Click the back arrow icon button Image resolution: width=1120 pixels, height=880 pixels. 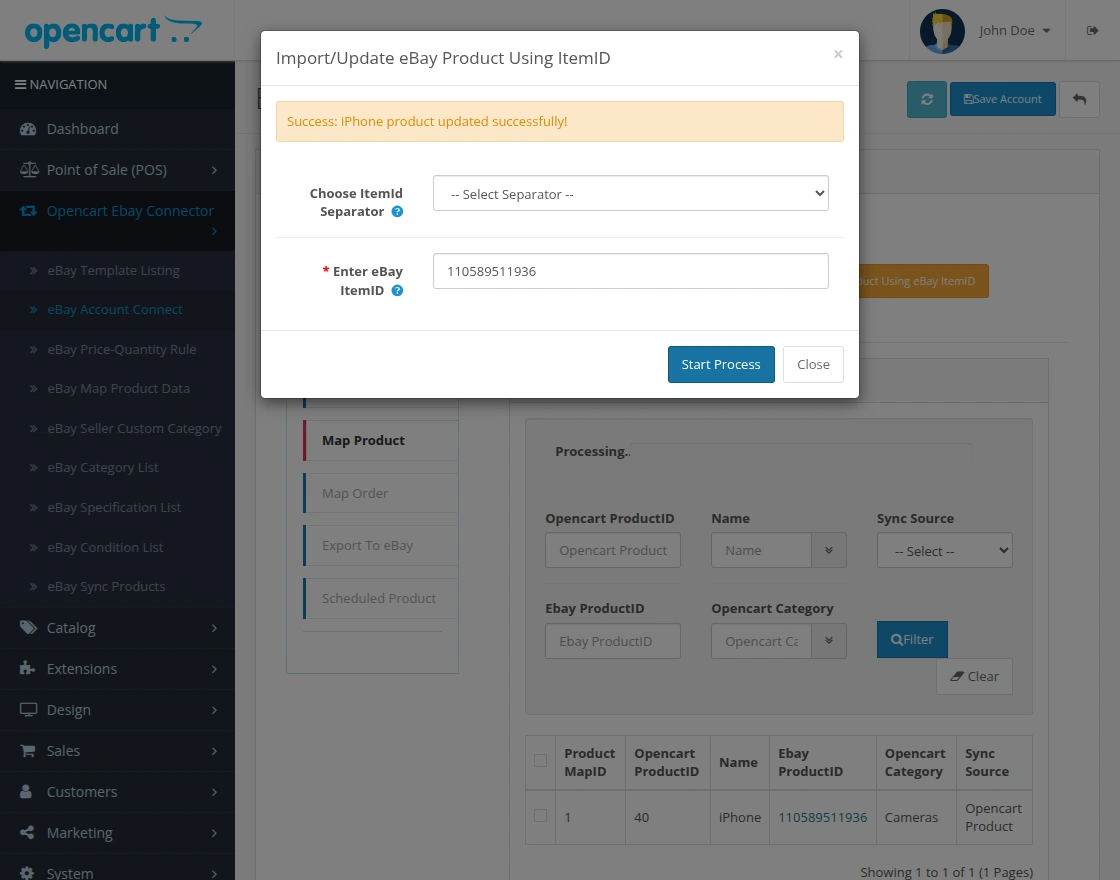1079,99
